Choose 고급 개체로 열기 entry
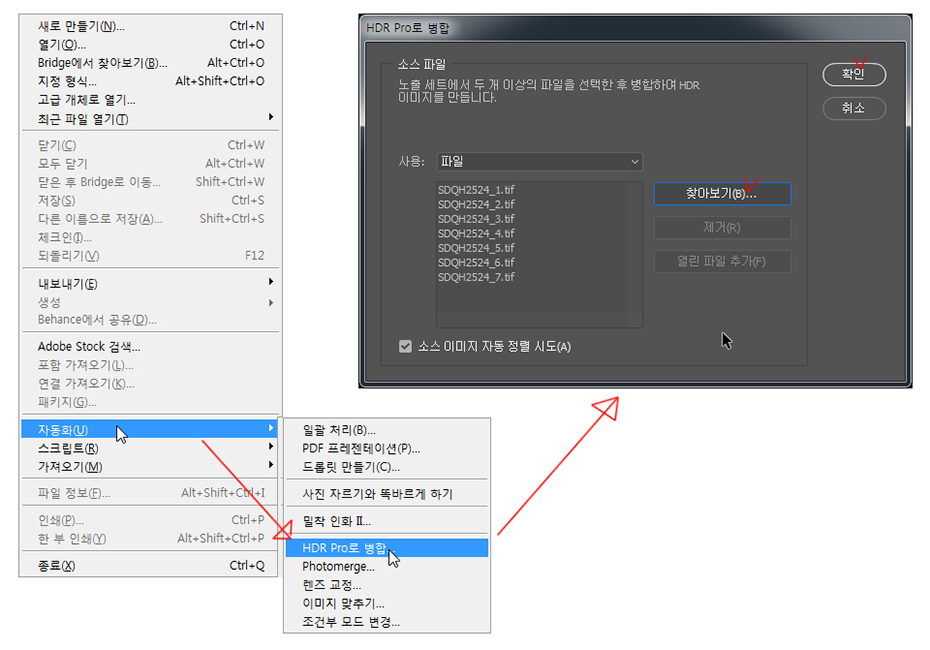This screenshot has width=930, height=650. pos(151,100)
